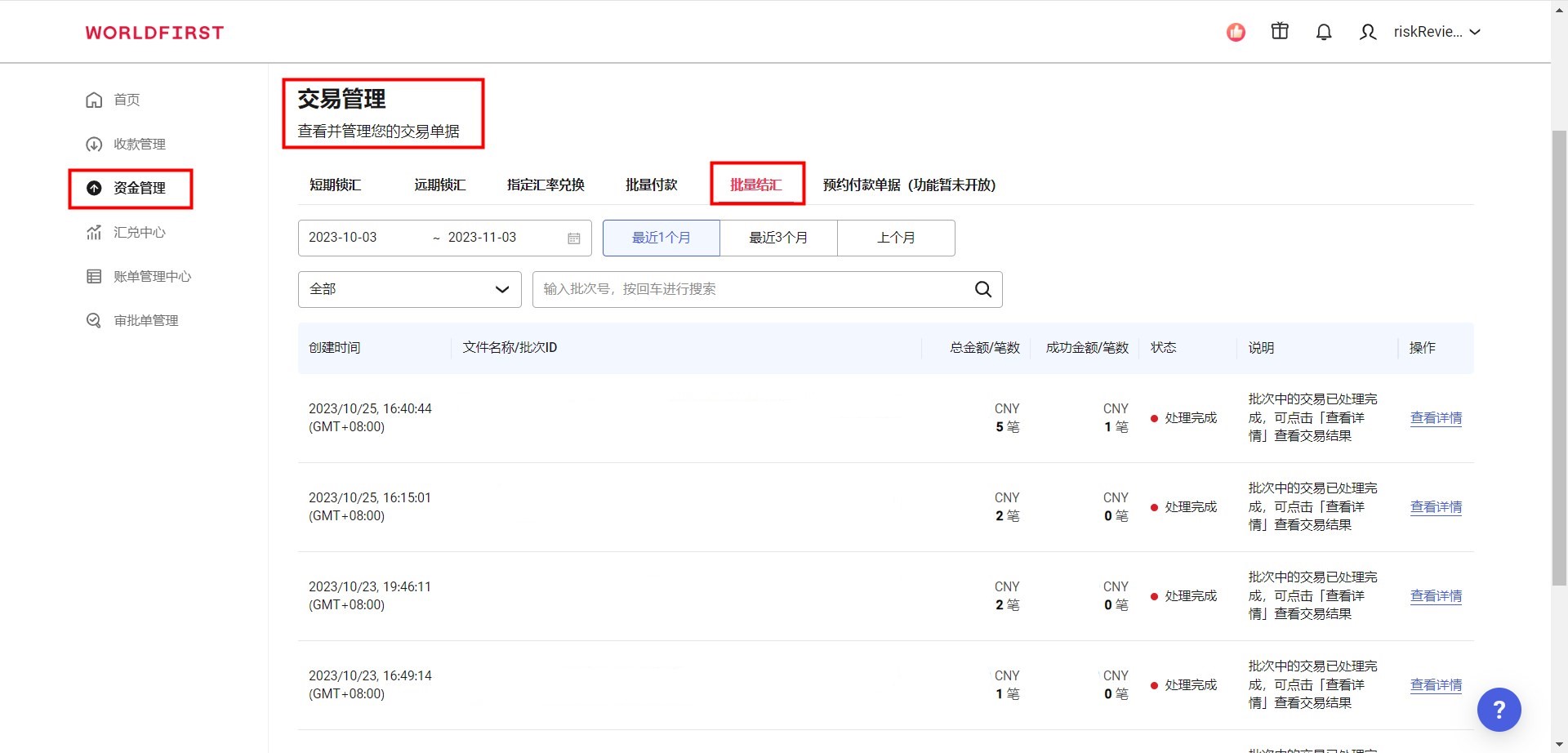Open the rewards gift box icon
1568x753 pixels.
click(x=1279, y=31)
